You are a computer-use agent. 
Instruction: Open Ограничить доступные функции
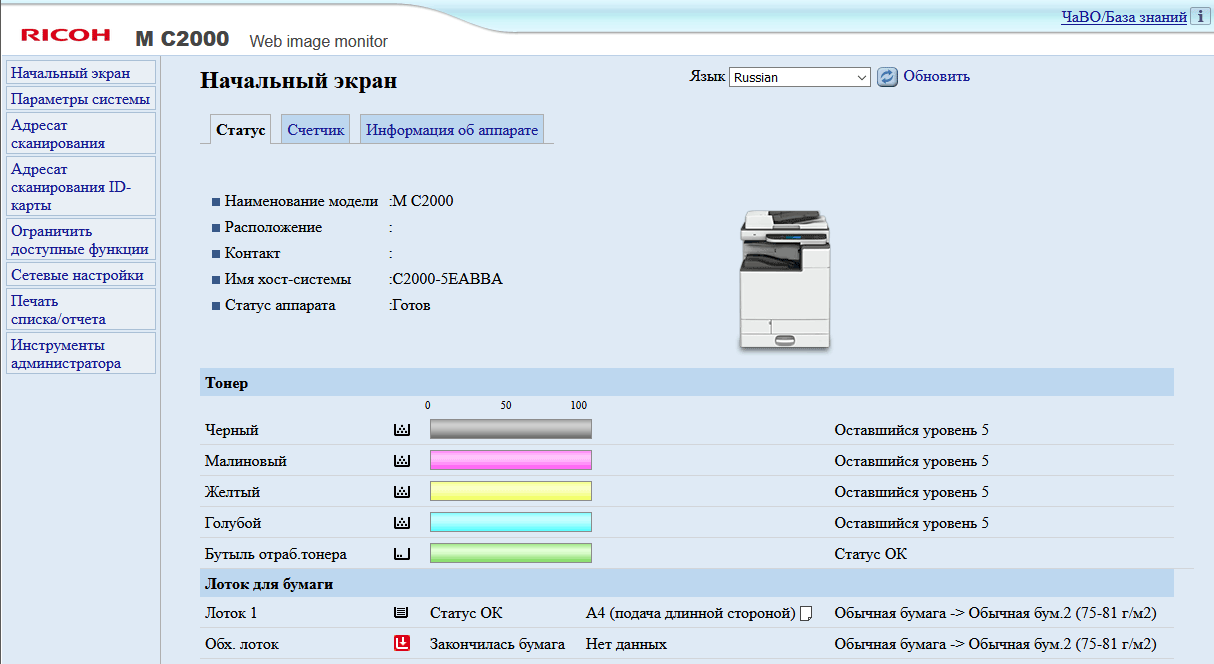[x=81, y=240]
